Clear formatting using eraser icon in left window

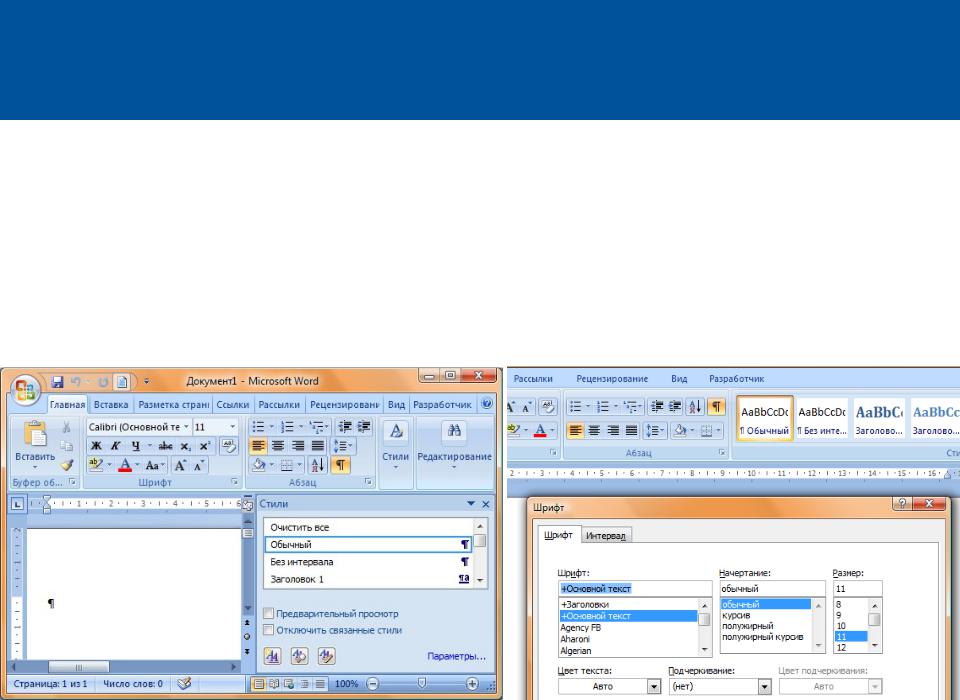[x=229, y=446]
